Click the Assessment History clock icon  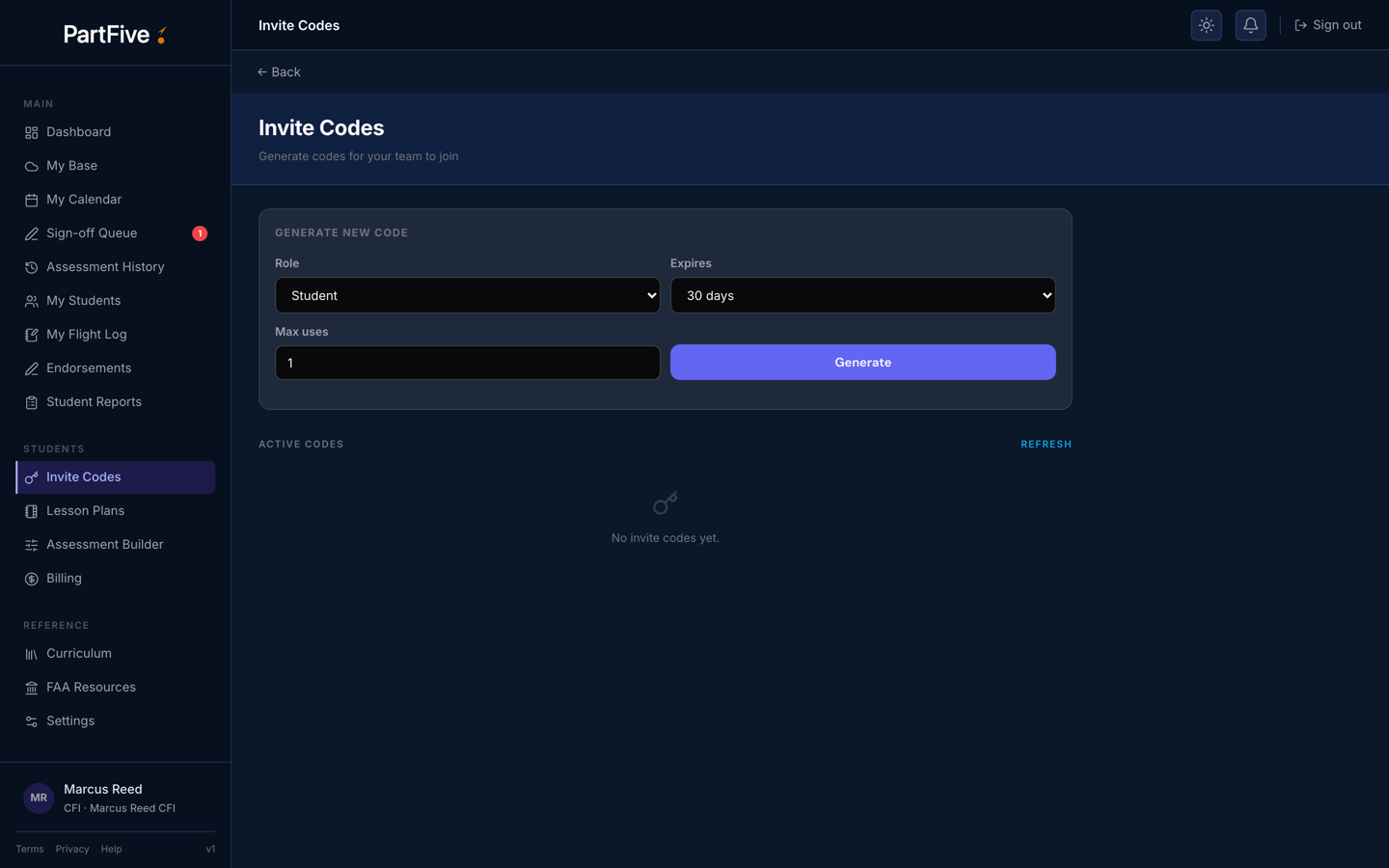click(x=31, y=267)
